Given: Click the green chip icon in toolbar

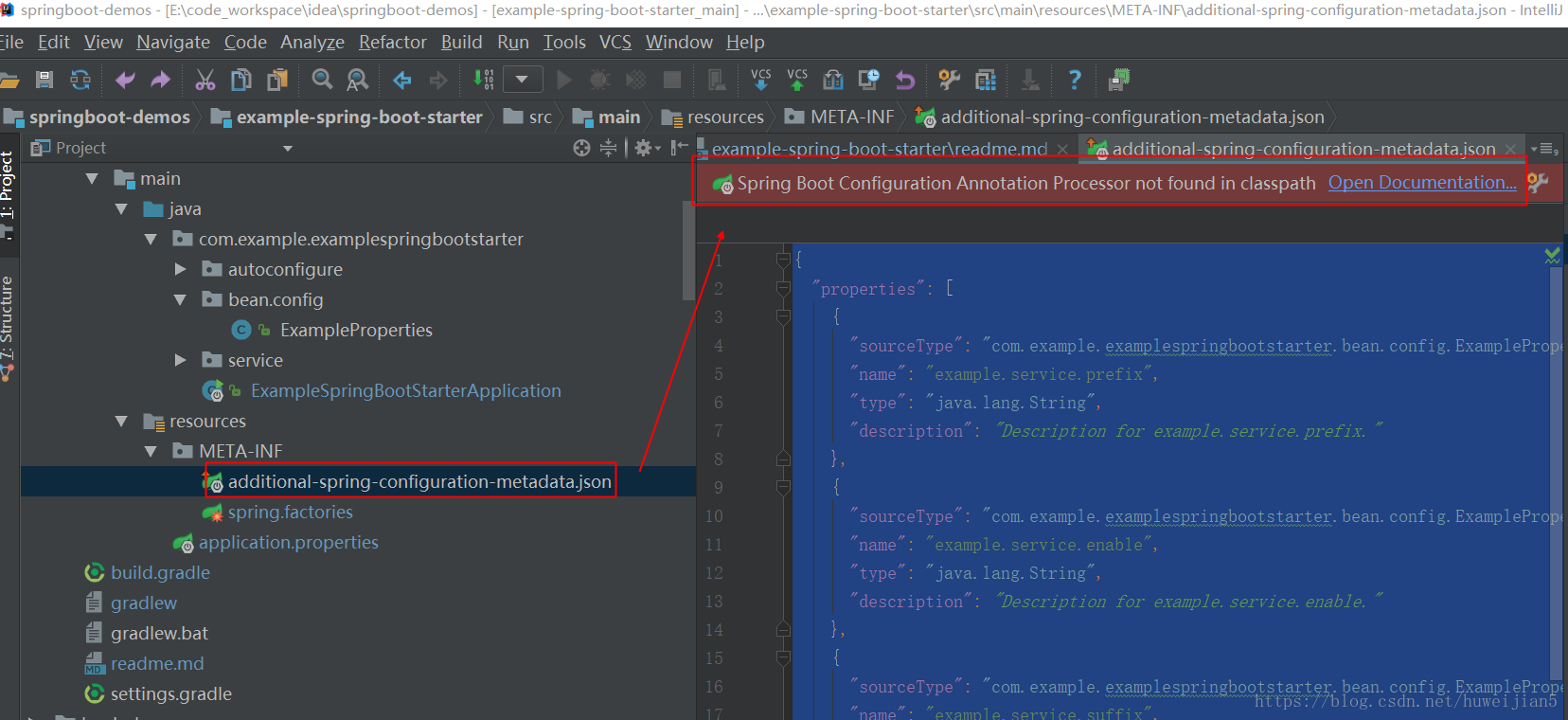Looking at the screenshot, I should point(1119,80).
